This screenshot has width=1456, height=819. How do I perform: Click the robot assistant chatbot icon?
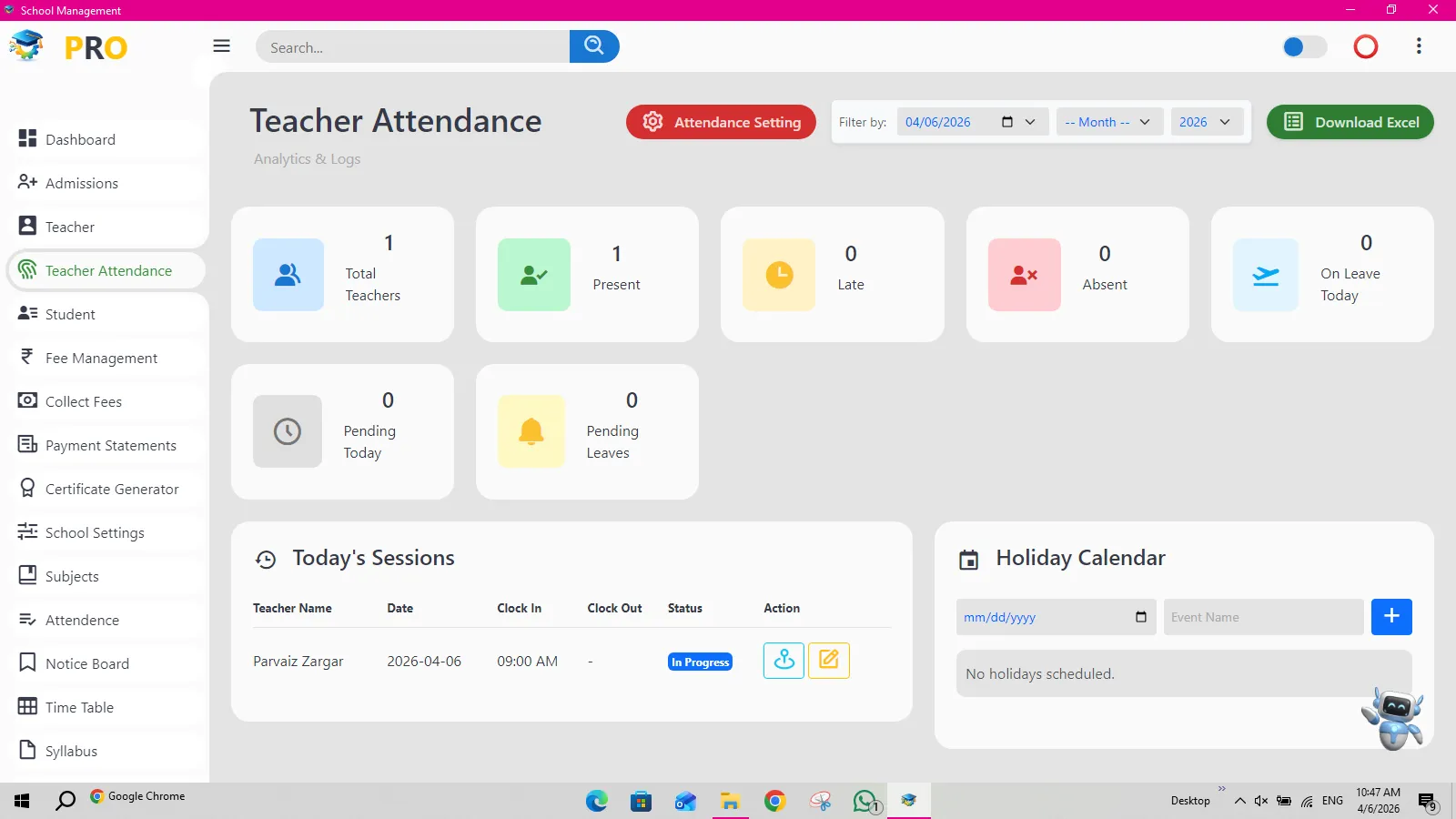[x=1393, y=719]
